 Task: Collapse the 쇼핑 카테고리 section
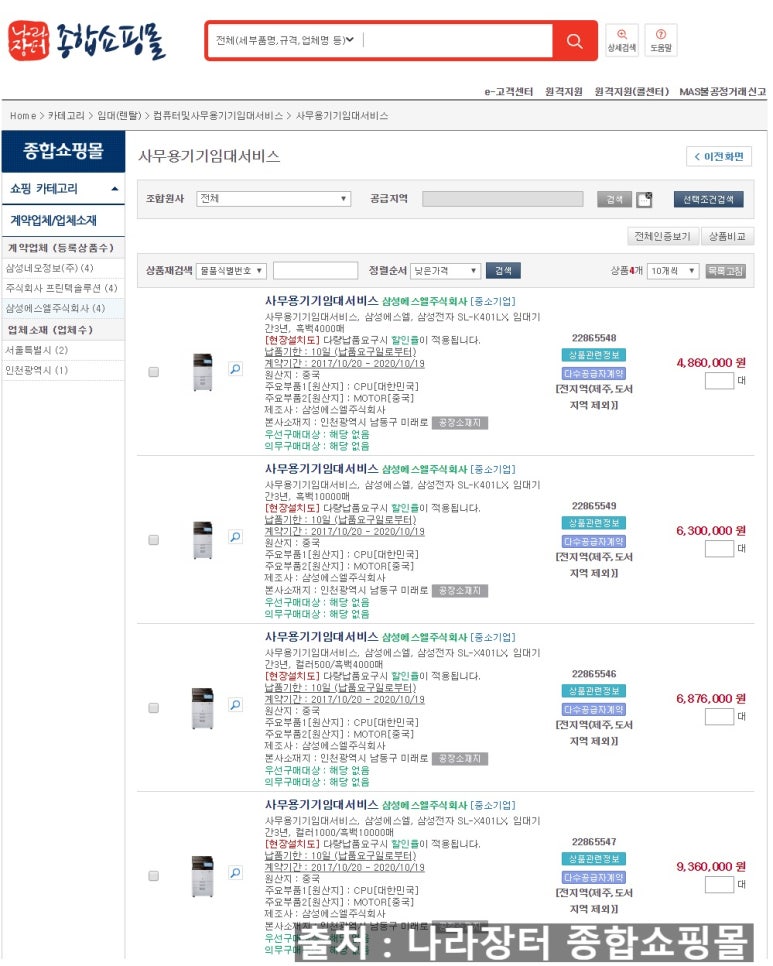tap(115, 189)
